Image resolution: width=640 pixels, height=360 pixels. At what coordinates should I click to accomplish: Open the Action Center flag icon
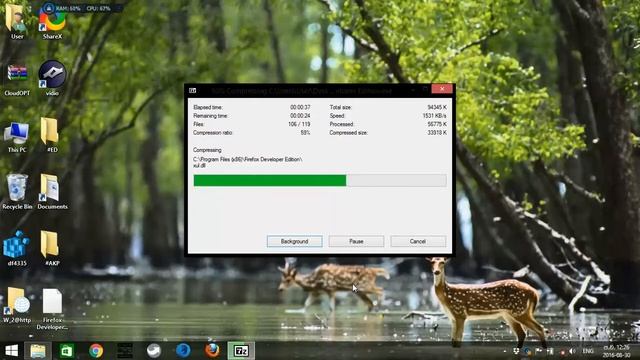(539, 351)
